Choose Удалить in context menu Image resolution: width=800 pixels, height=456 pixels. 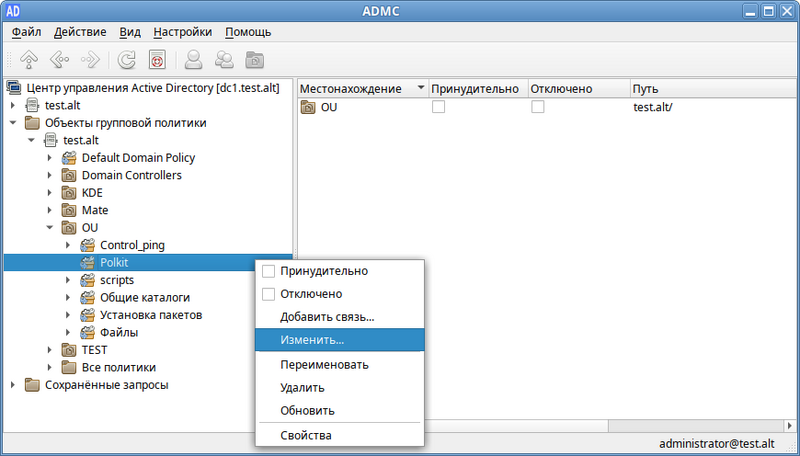(340, 388)
